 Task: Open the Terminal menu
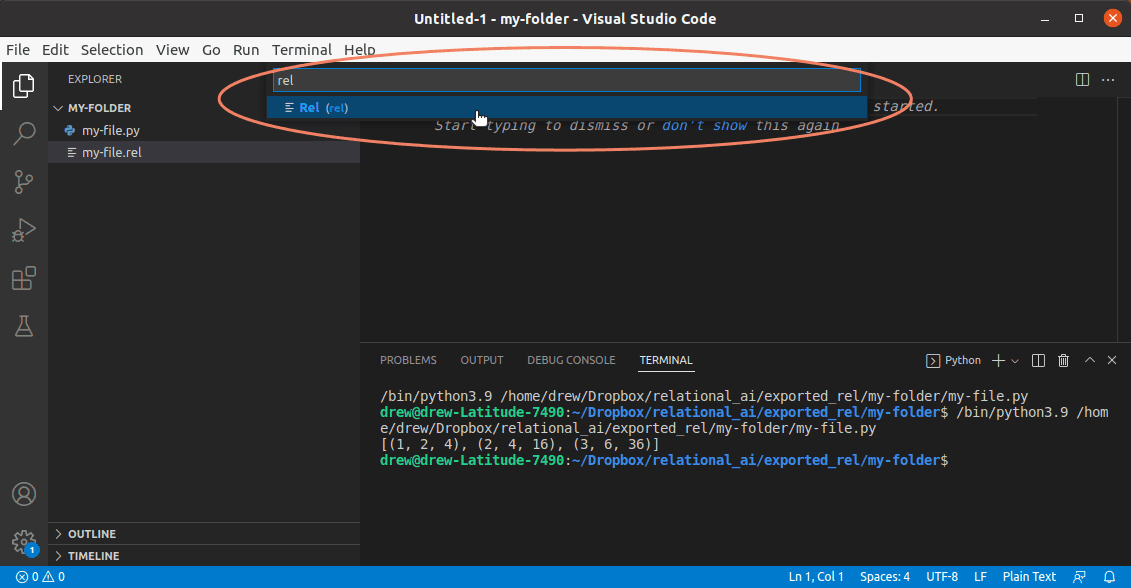[x=301, y=49]
